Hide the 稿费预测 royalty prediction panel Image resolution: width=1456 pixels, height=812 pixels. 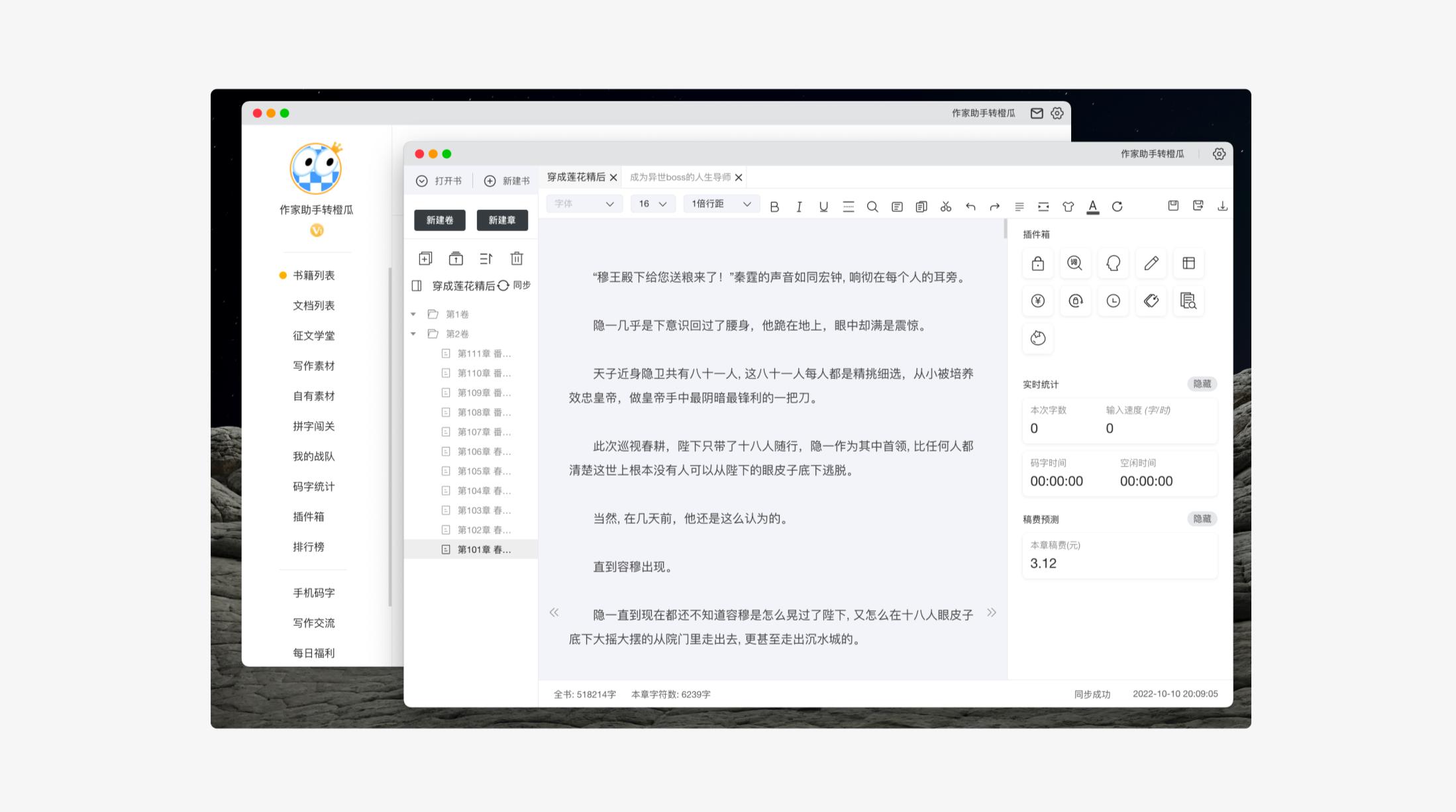1202,519
